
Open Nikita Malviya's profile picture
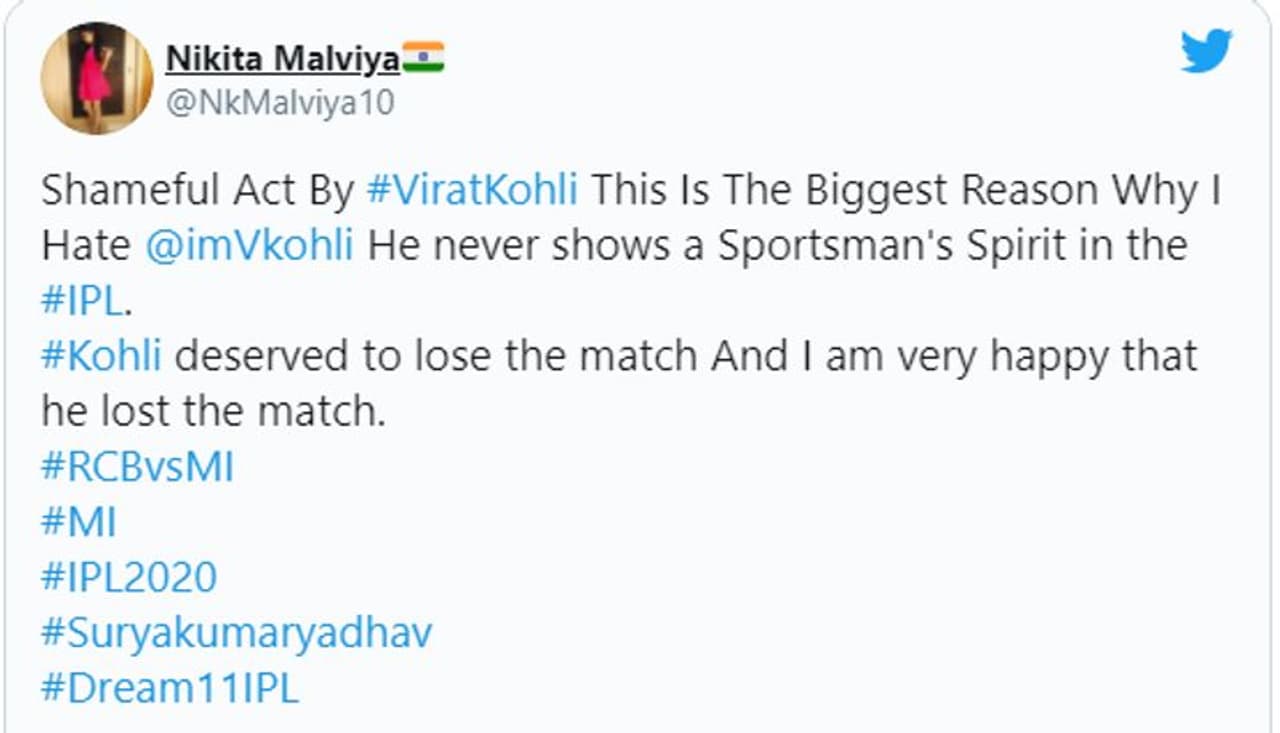click(97, 78)
